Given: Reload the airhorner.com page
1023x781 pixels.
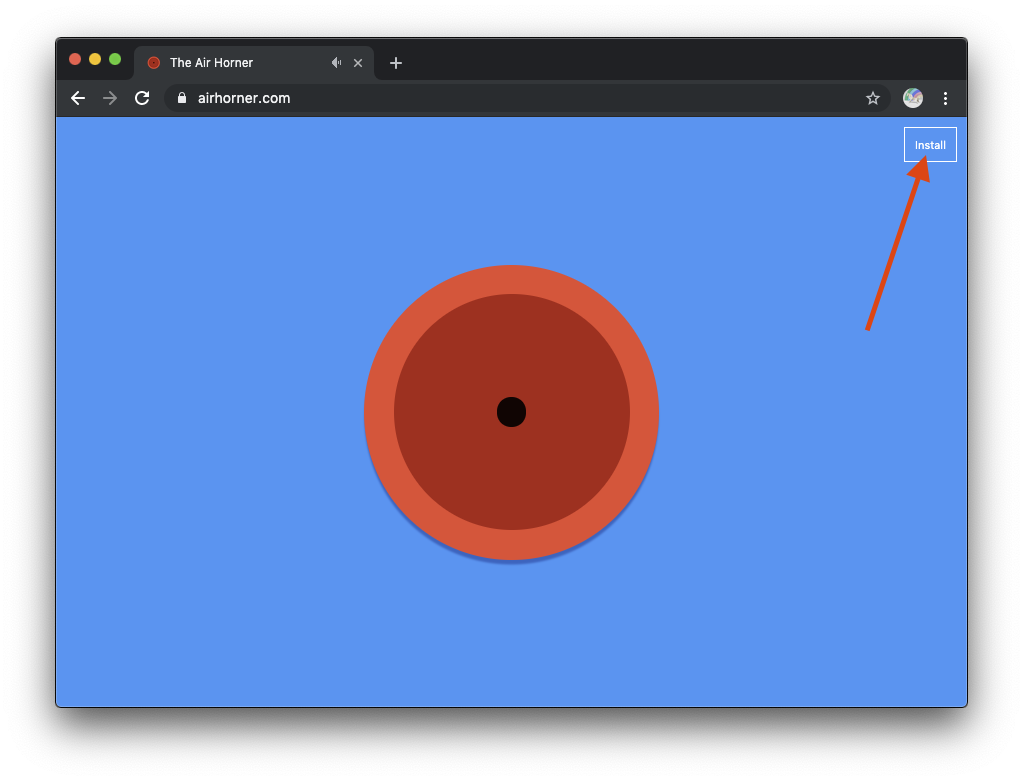Looking at the screenshot, I should [x=142, y=98].
